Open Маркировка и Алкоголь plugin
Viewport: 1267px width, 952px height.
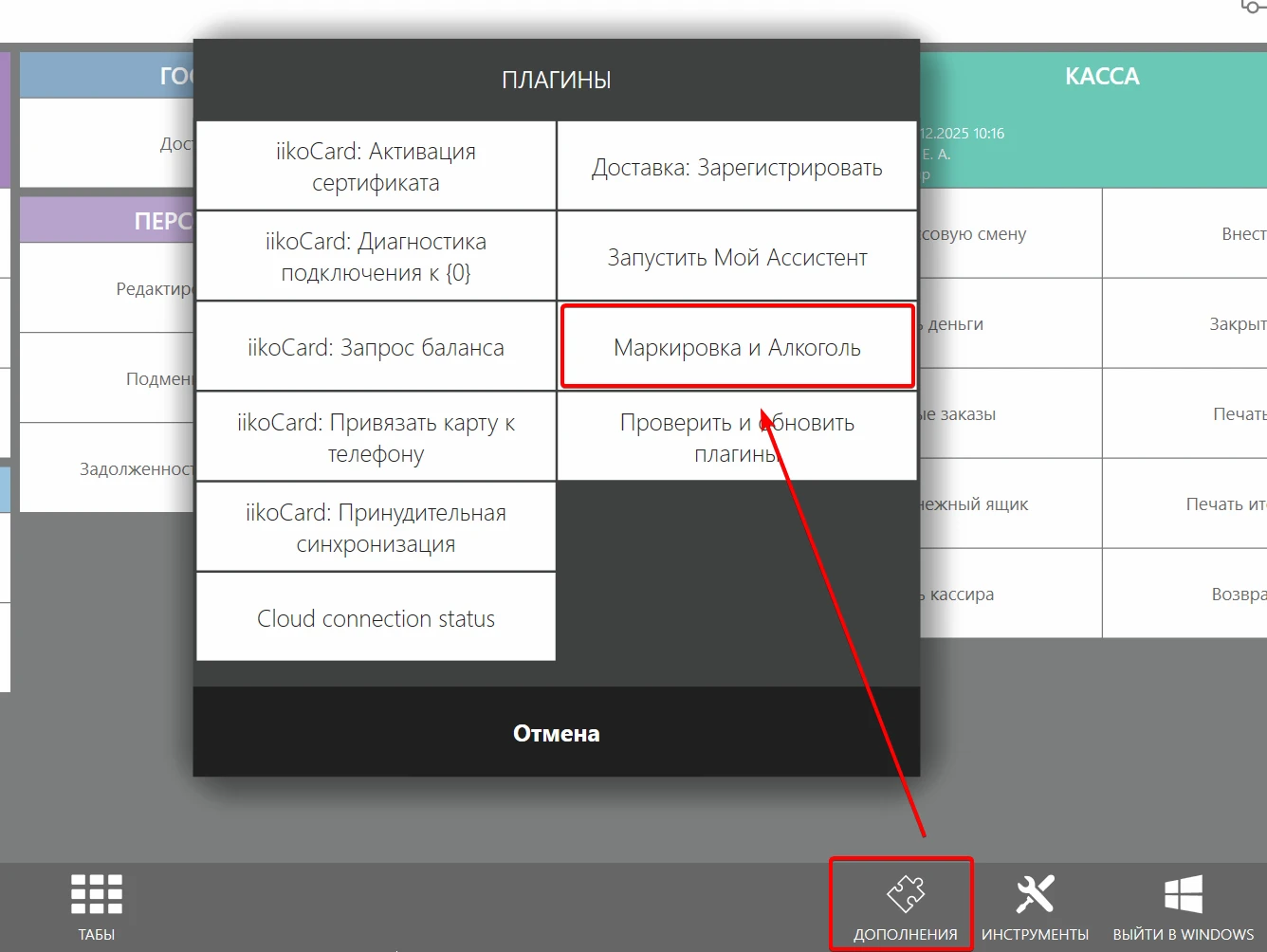click(737, 347)
